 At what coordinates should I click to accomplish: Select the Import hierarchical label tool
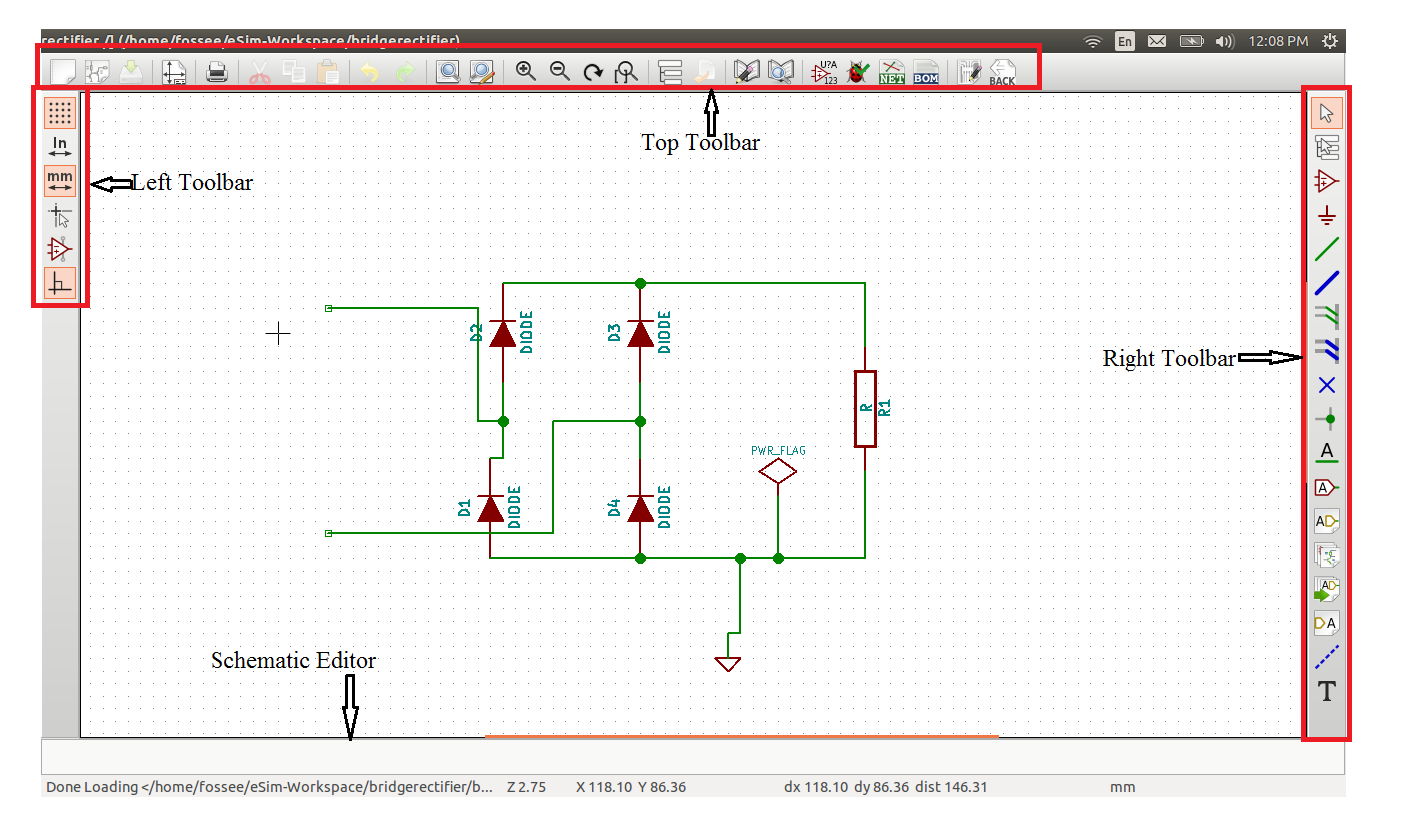(1326, 589)
